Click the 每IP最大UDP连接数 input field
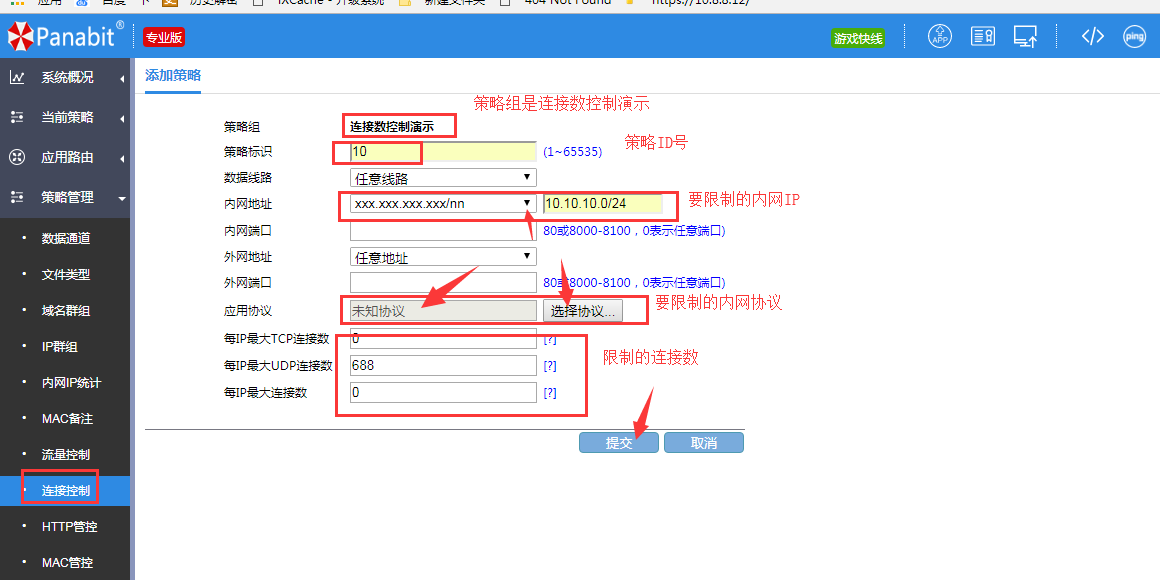Viewport: 1160px width, 580px height. 443,365
